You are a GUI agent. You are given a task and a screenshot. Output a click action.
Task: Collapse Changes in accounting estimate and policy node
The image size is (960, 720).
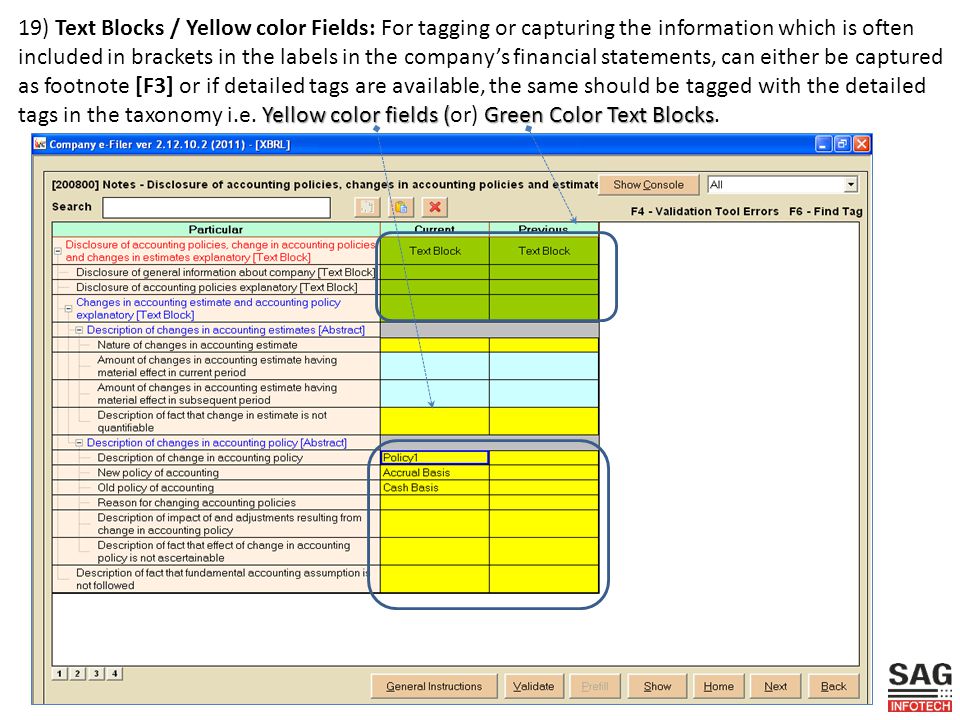click(x=69, y=309)
